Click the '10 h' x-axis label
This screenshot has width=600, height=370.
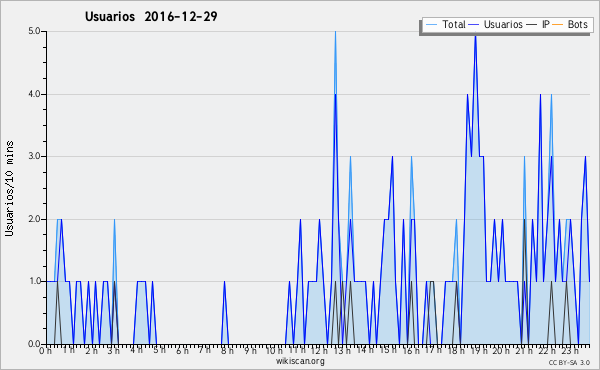(274, 351)
